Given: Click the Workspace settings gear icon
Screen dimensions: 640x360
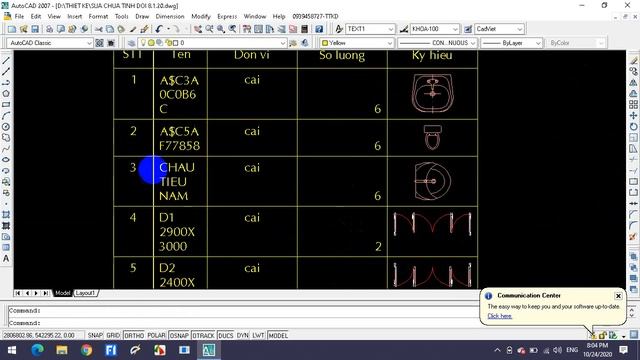Looking at the screenshot, I should point(99,43).
